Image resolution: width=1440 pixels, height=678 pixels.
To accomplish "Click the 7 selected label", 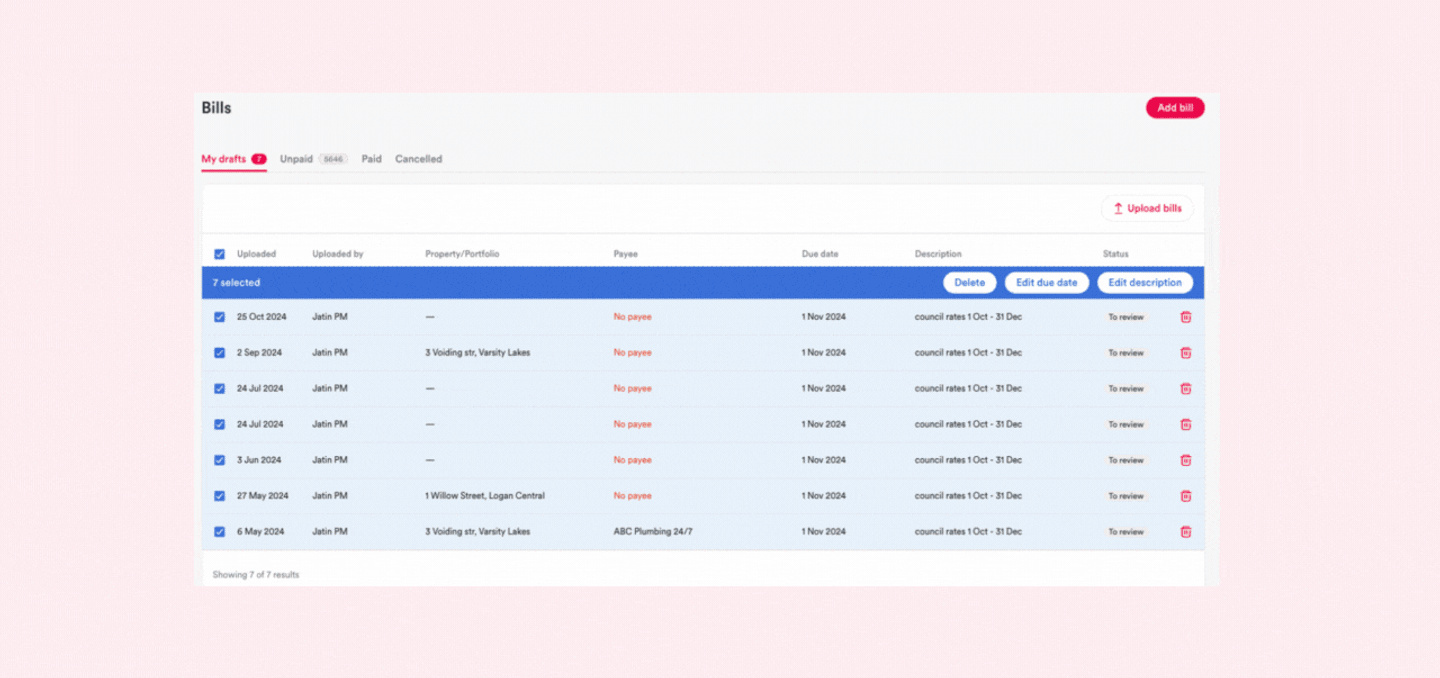I will (x=236, y=283).
